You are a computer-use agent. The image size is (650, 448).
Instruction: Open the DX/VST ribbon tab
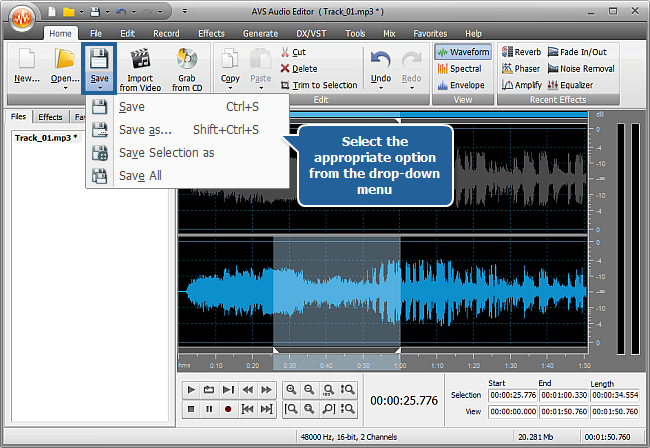pyautogui.click(x=311, y=34)
